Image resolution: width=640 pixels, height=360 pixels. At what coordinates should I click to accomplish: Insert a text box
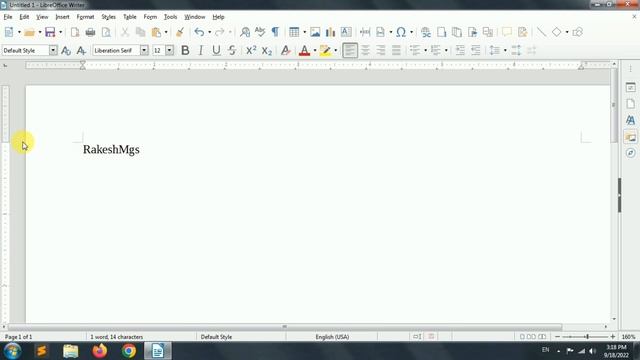click(x=346, y=32)
